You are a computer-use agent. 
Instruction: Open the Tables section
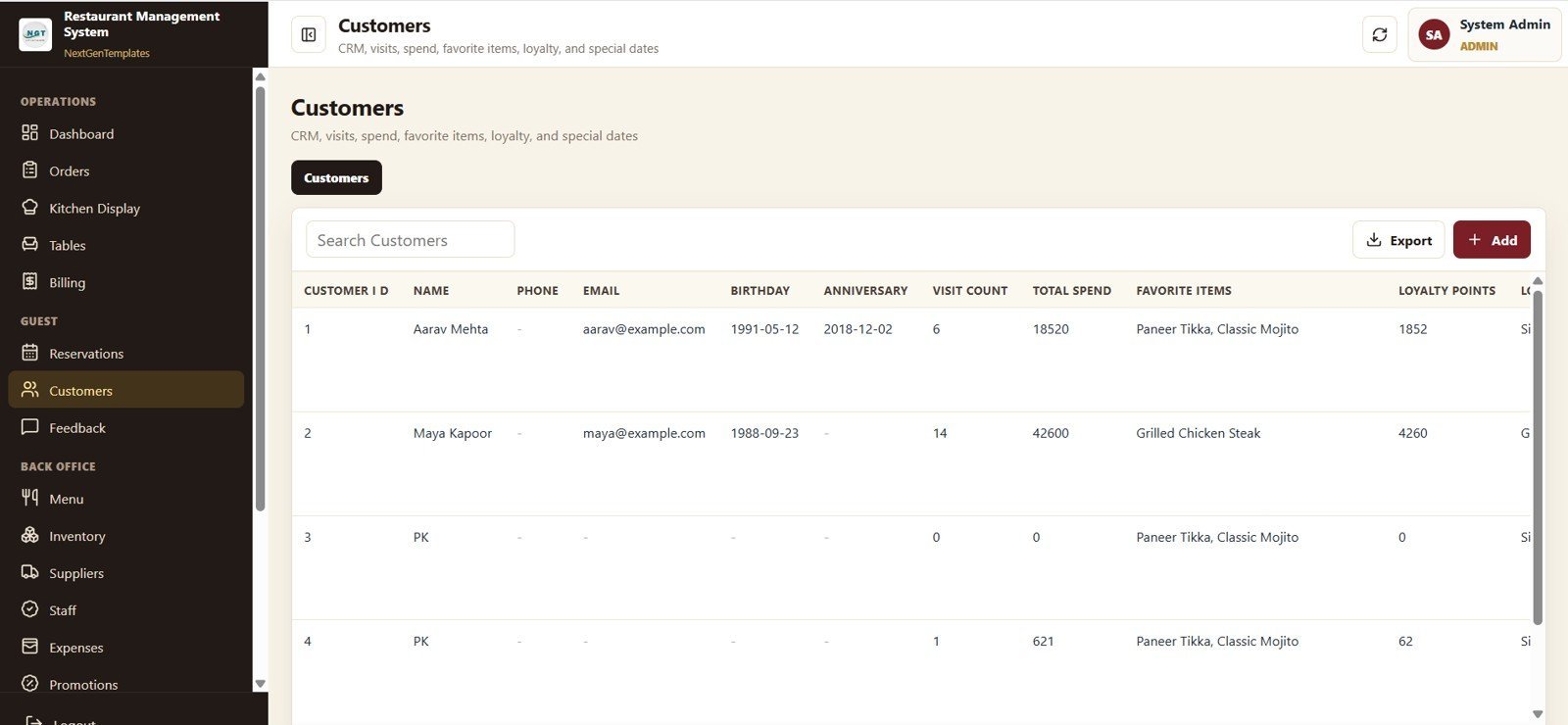[125, 246]
